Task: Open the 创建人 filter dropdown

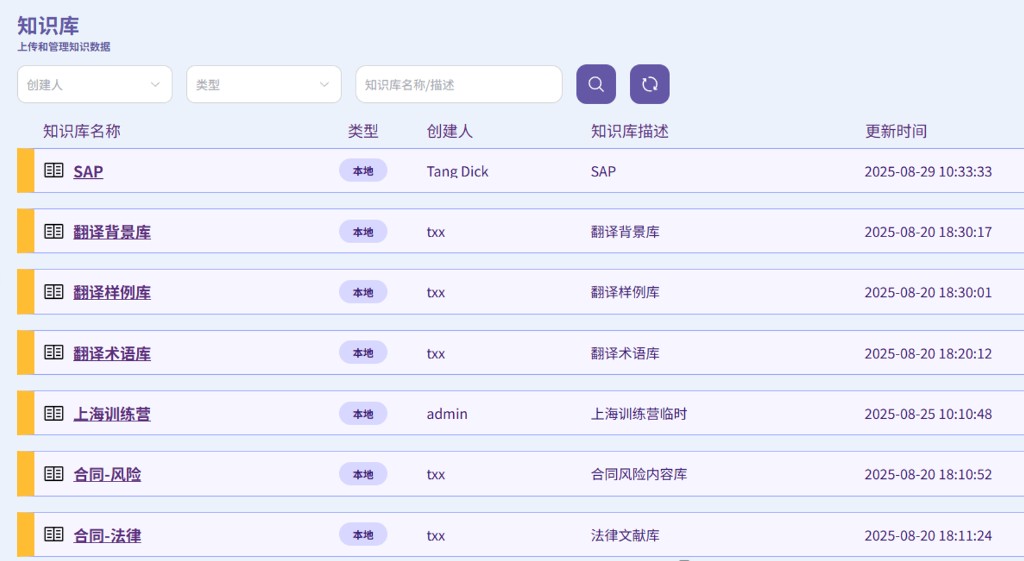Action: click(94, 85)
